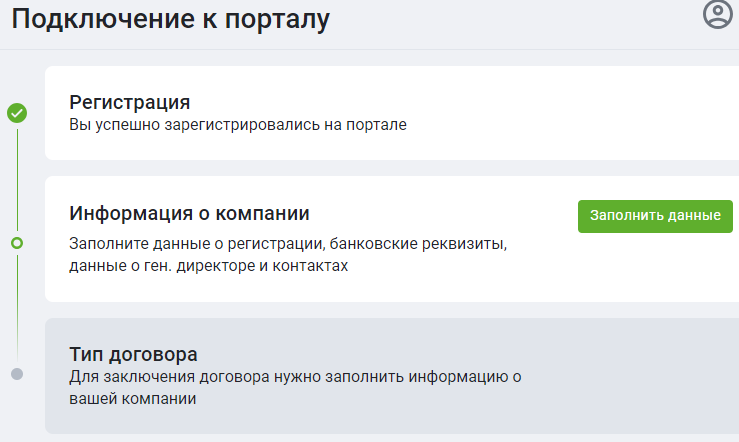Image resolution: width=739 pixels, height=442 pixels.
Task: Select the Информация о компании heading
Action: click(x=190, y=213)
